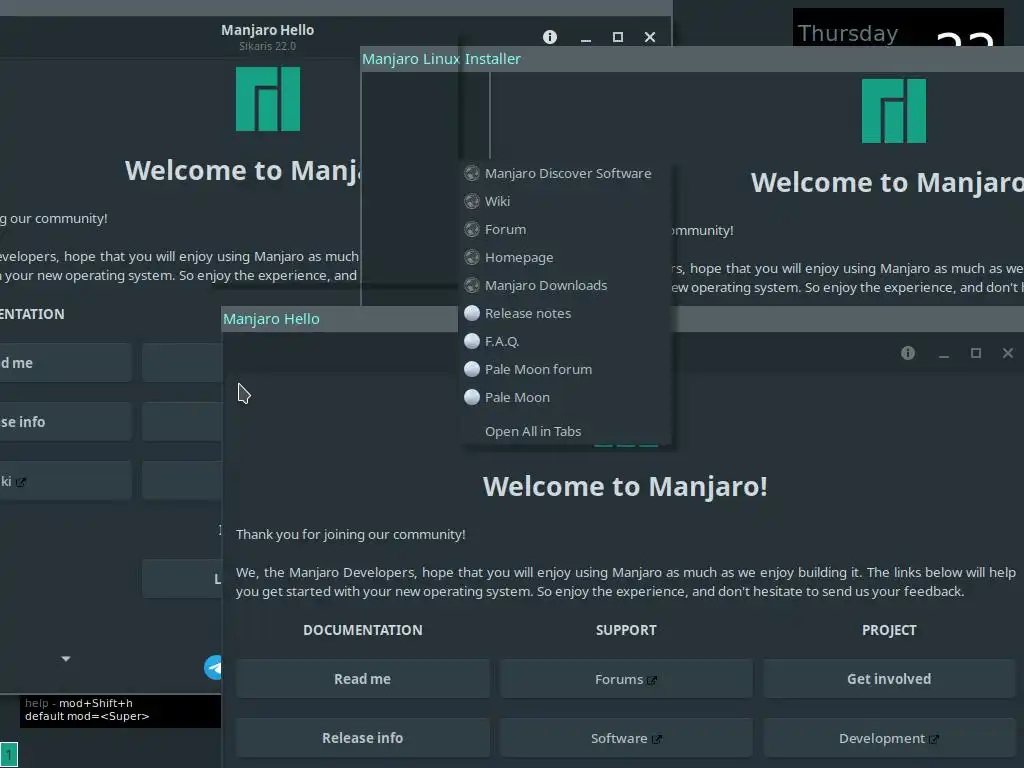Click Manjaro logo in back-left Hello window
1024x768 pixels.
coord(268,99)
